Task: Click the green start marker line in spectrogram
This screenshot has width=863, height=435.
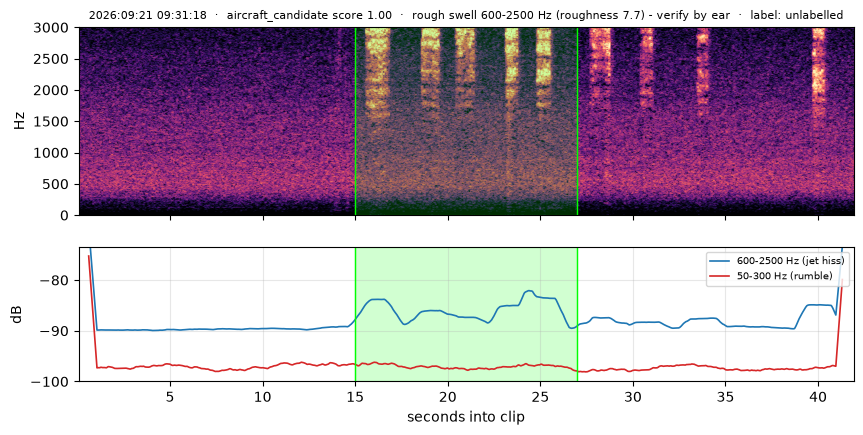Action: click(356, 121)
